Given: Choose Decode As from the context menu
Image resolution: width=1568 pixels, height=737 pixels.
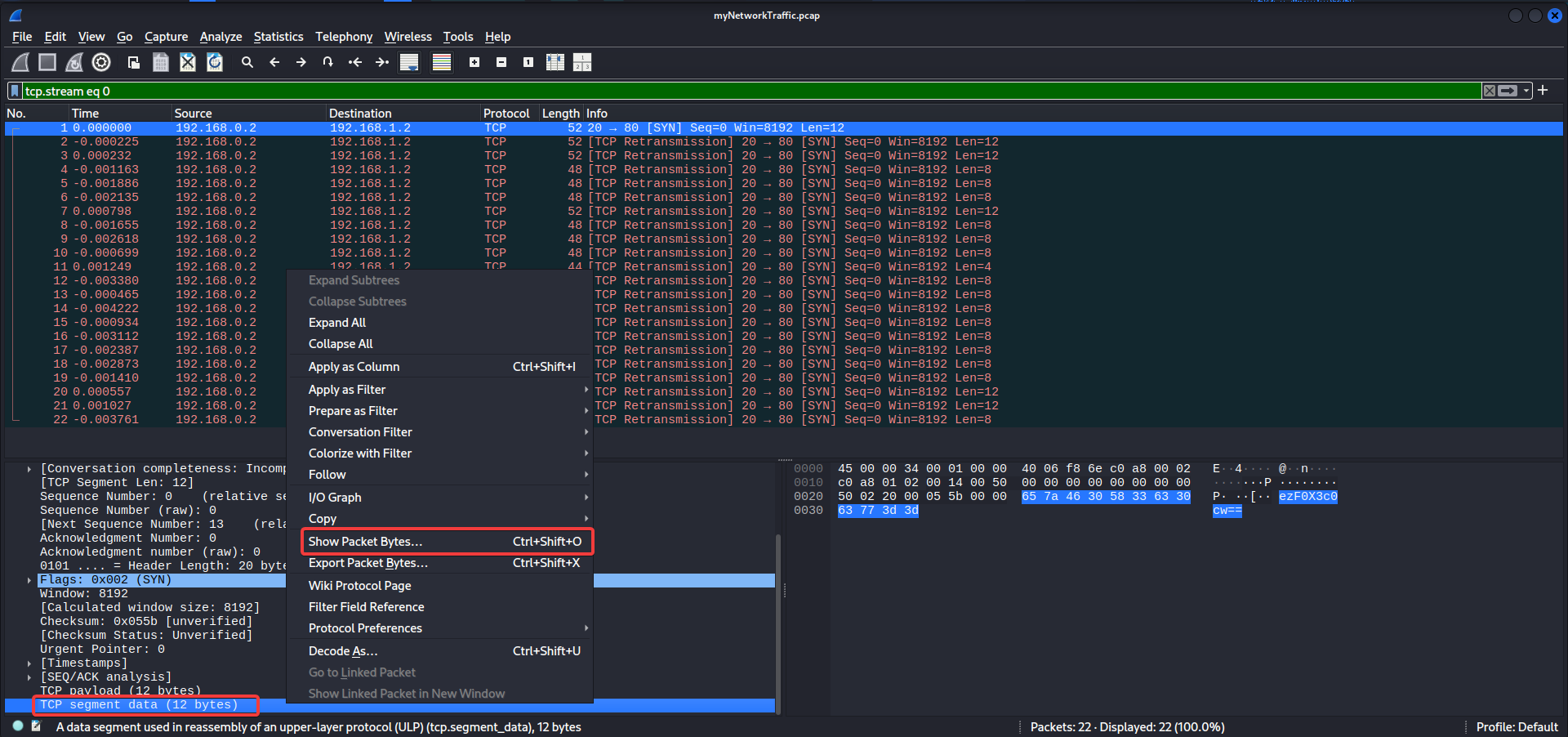Looking at the screenshot, I should [439, 651].
